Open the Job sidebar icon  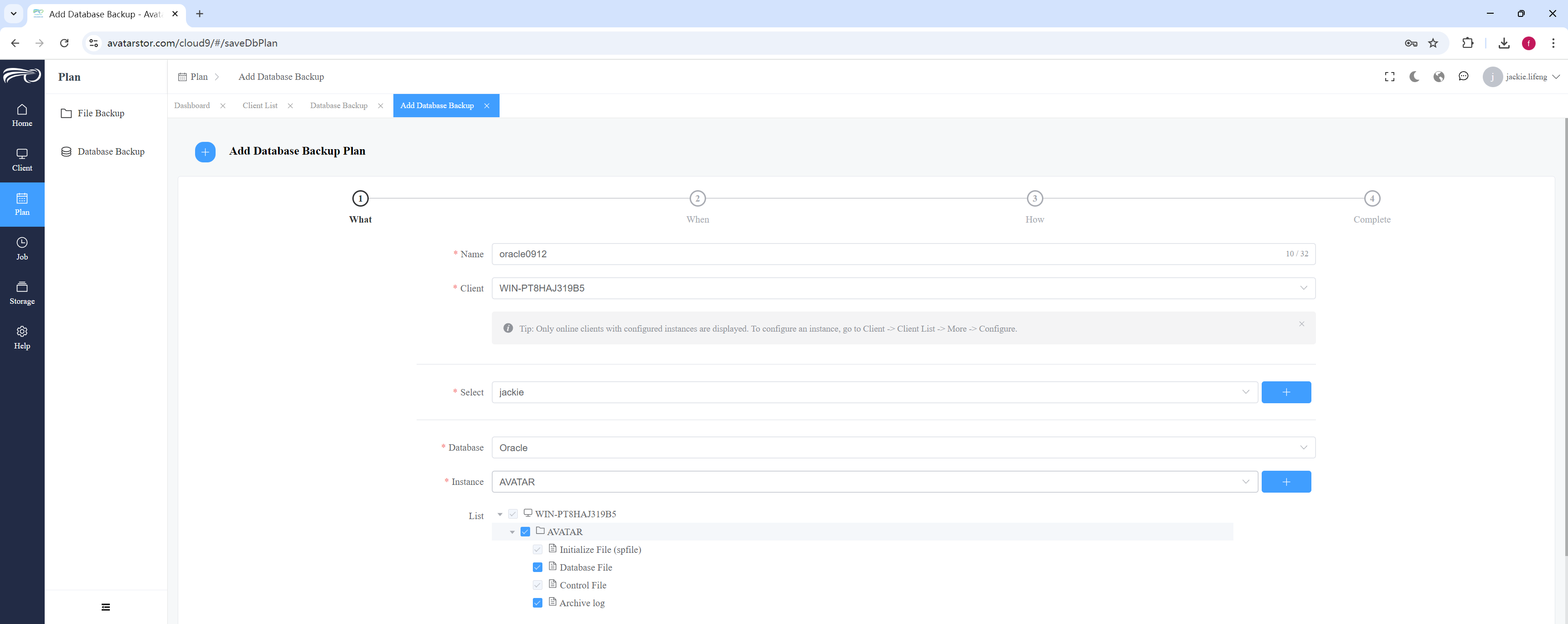tap(22, 249)
